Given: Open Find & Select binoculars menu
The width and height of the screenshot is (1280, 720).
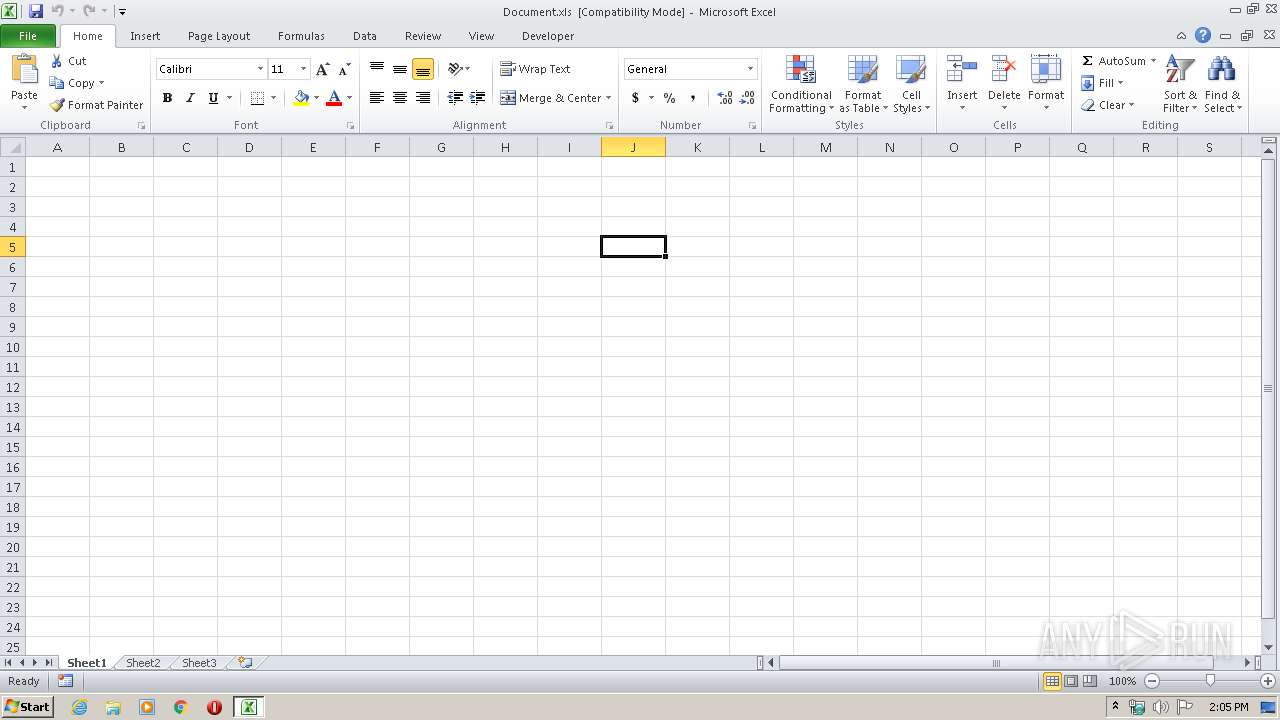Looking at the screenshot, I should pos(1222,84).
